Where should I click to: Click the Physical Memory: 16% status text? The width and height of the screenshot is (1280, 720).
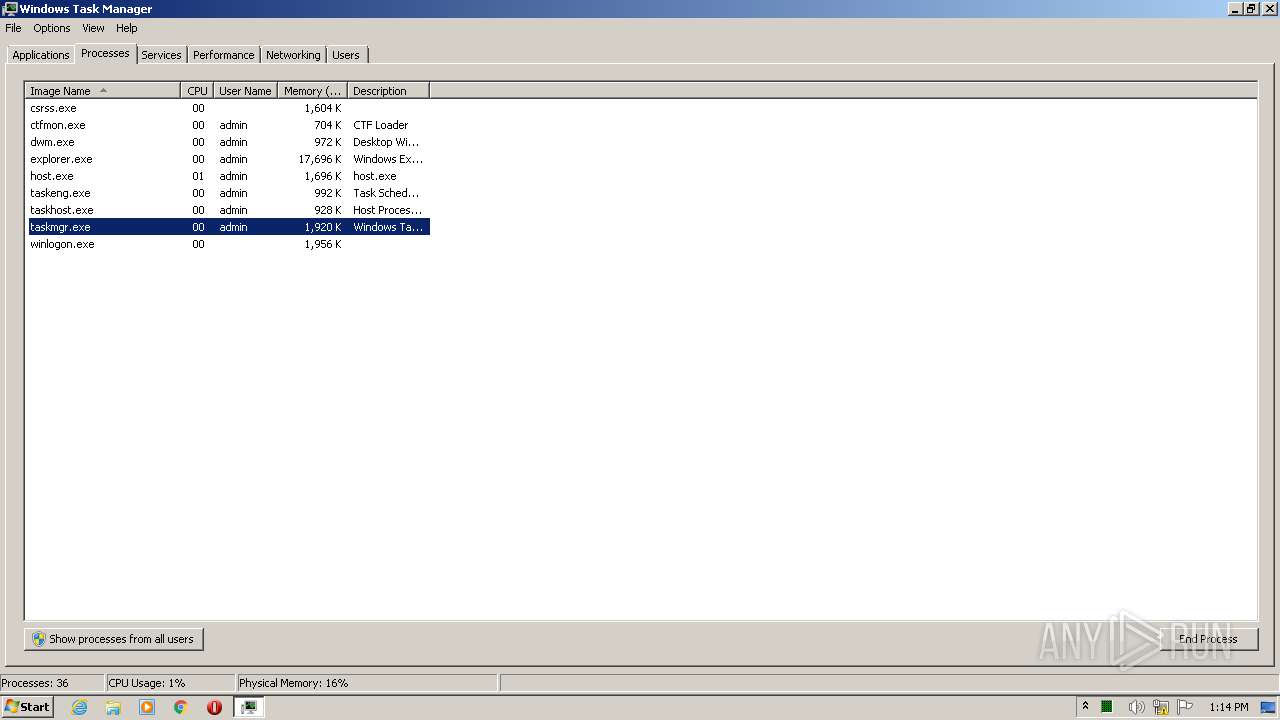click(x=293, y=683)
